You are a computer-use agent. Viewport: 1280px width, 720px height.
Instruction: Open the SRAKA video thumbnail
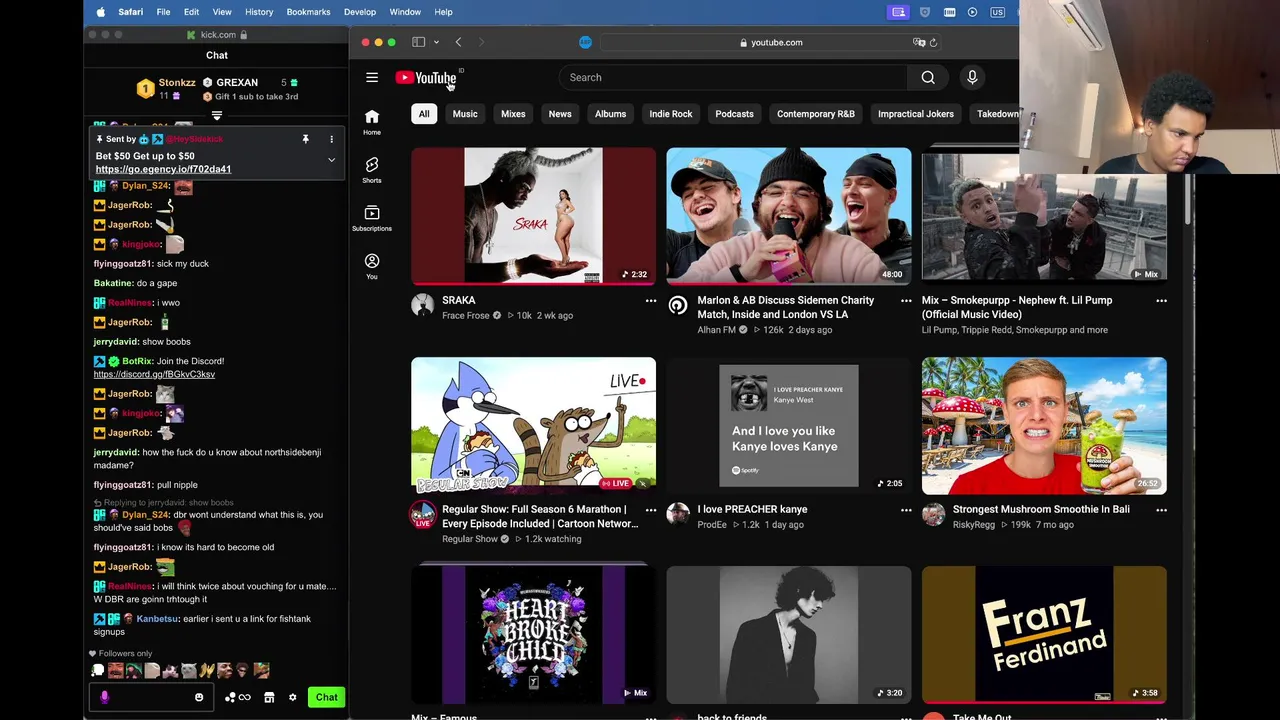coord(534,216)
